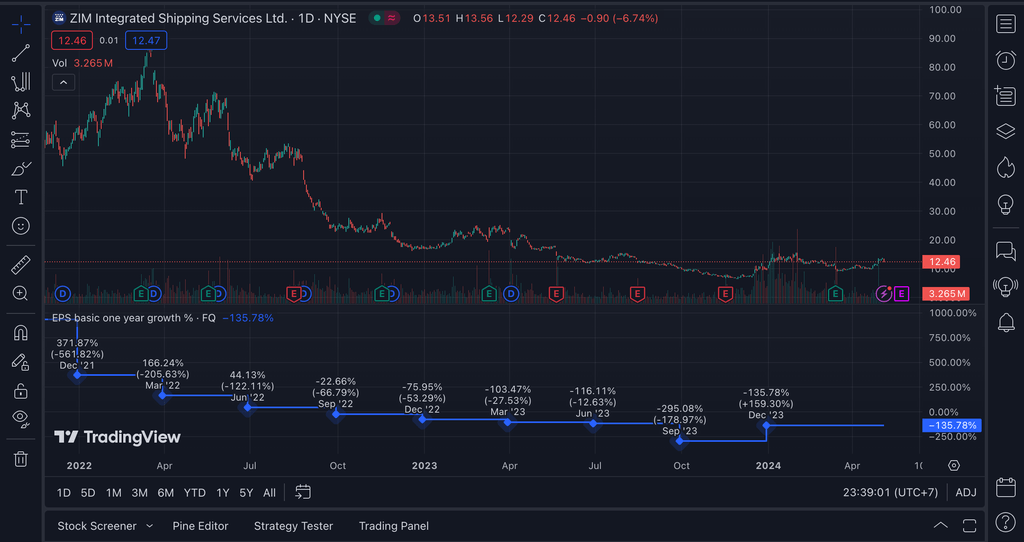Show notifications via the bell icon
Screen dimensions: 1024x542
click(x=1005, y=322)
